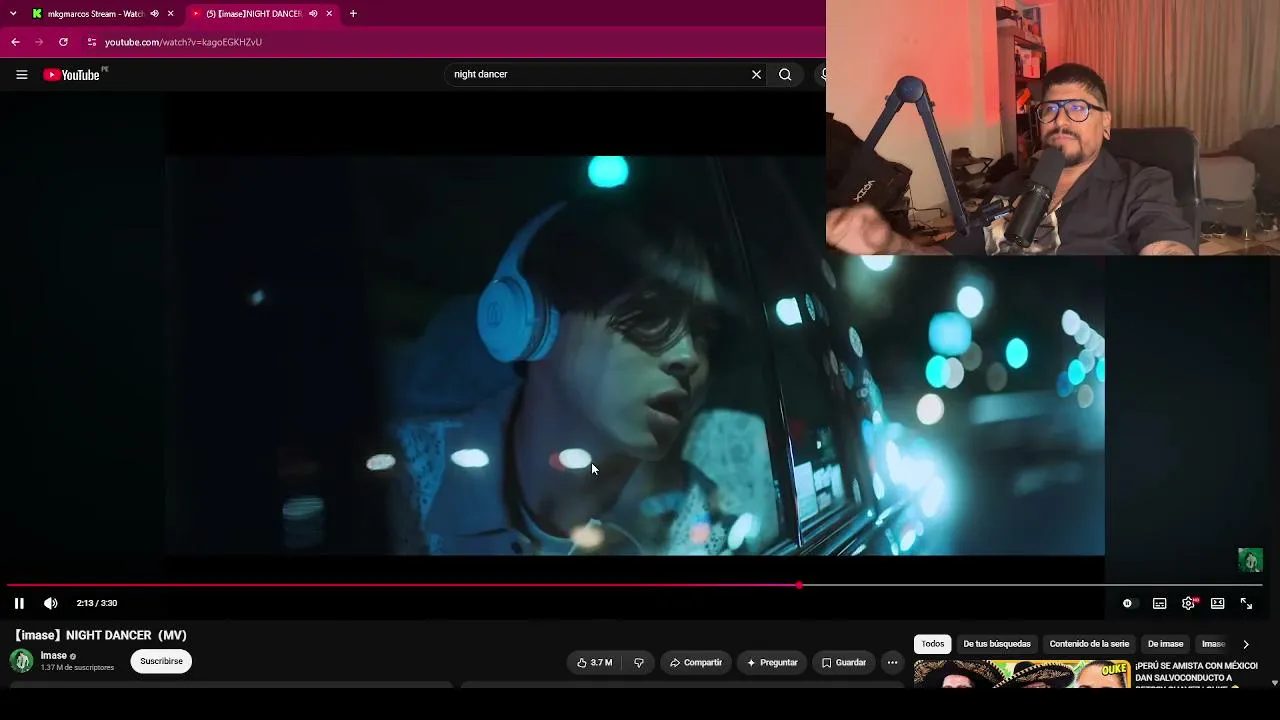This screenshot has height=720, width=1280.
Task: Mute the video player volume
Action: click(x=51, y=603)
